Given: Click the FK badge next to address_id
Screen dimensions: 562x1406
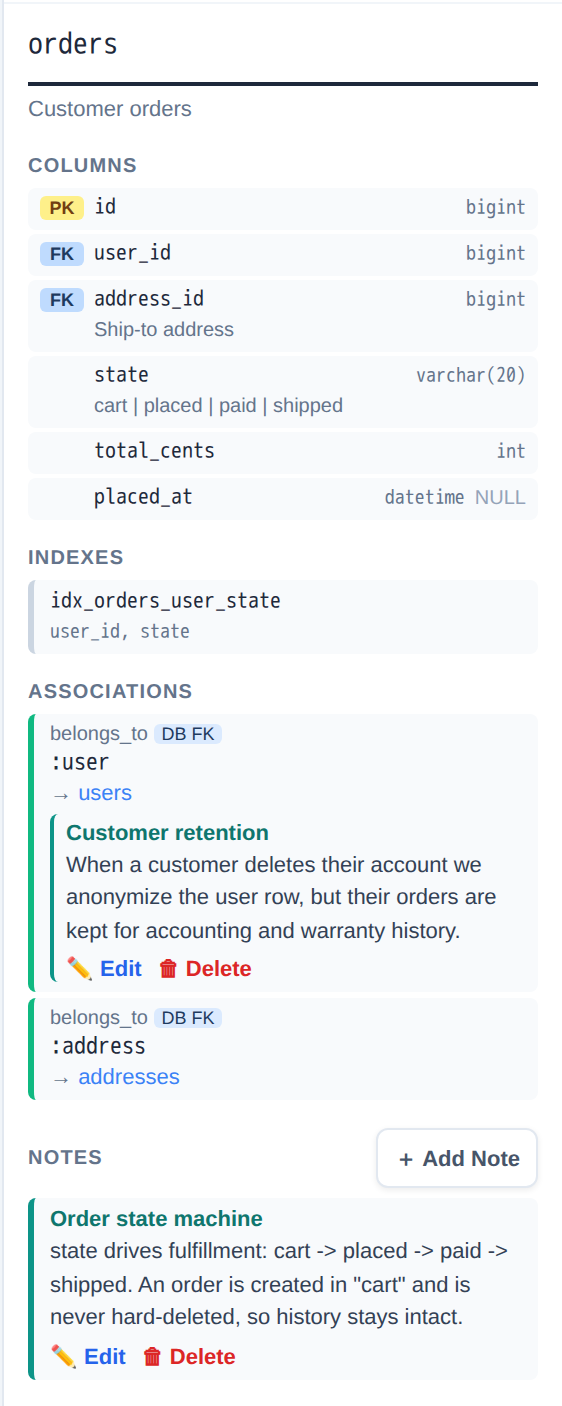Looking at the screenshot, I should [x=62, y=300].
